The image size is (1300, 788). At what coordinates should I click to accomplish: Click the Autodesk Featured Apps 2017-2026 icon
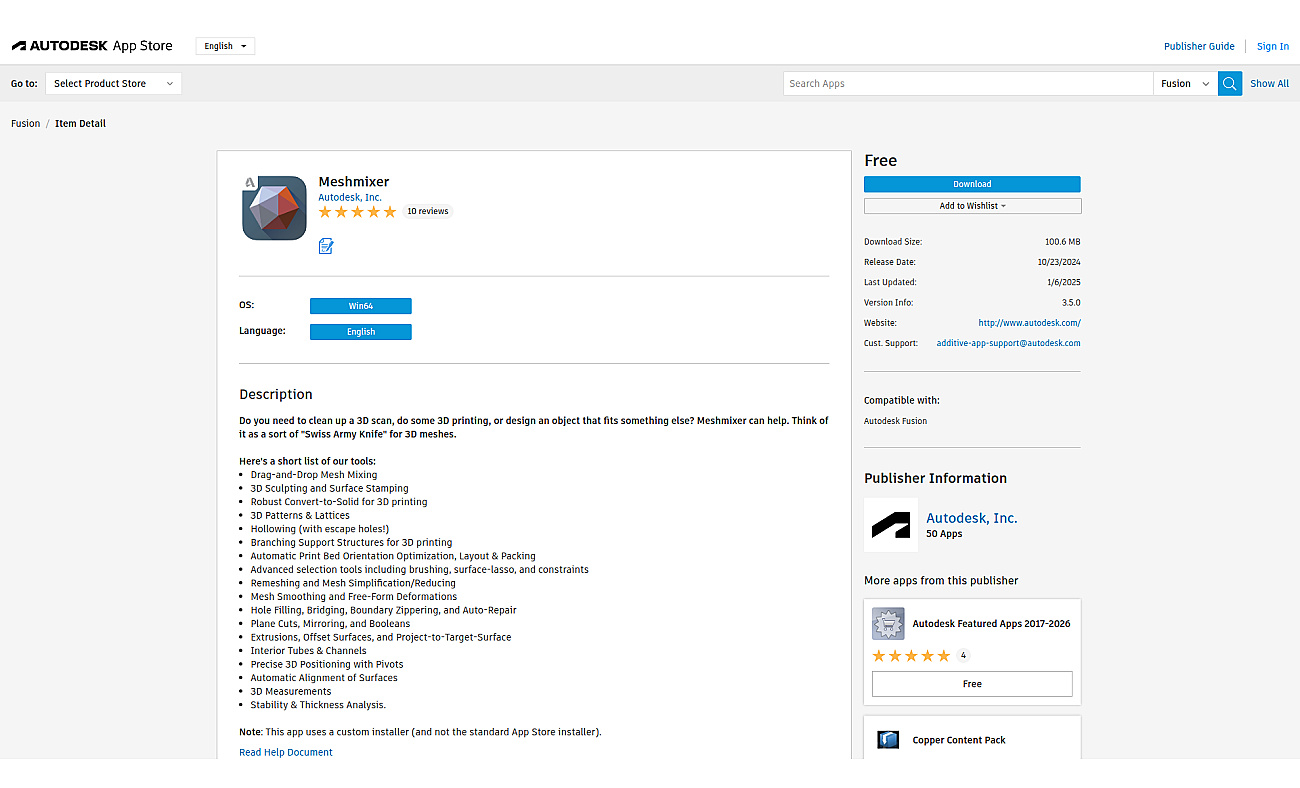[888, 624]
